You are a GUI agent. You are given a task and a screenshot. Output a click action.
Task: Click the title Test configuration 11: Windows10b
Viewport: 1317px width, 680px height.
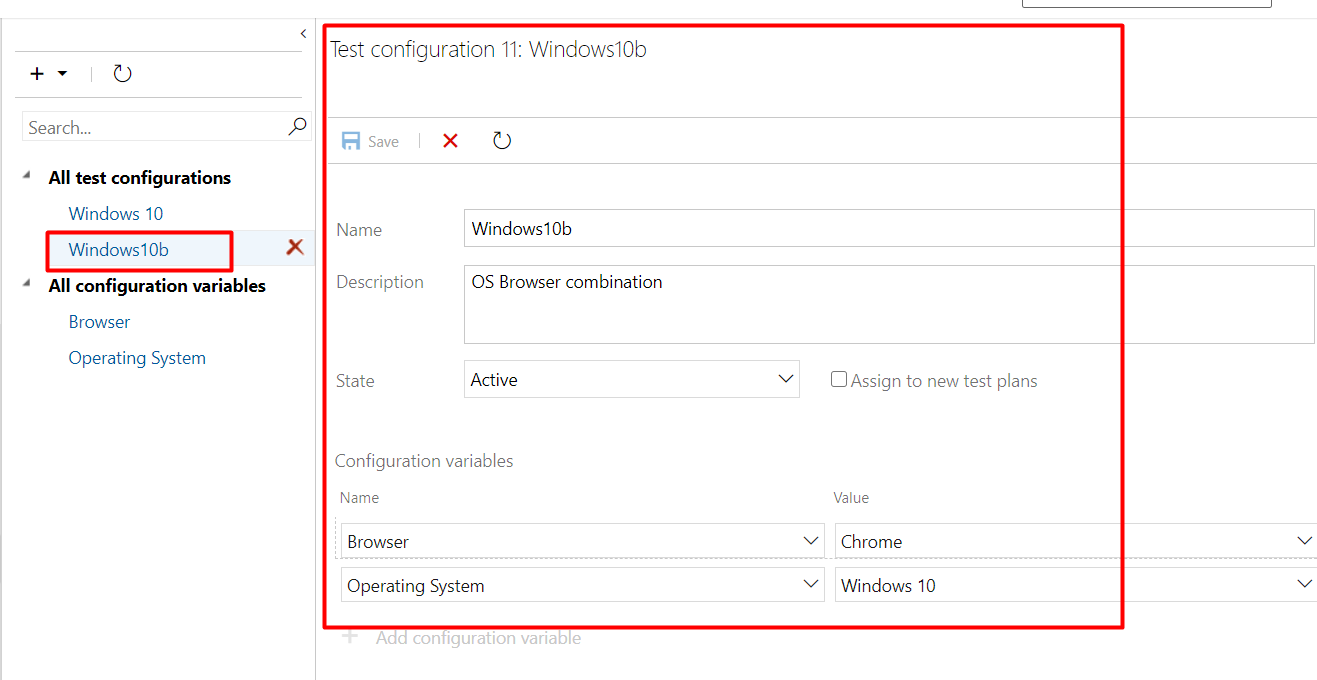[x=489, y=50]
